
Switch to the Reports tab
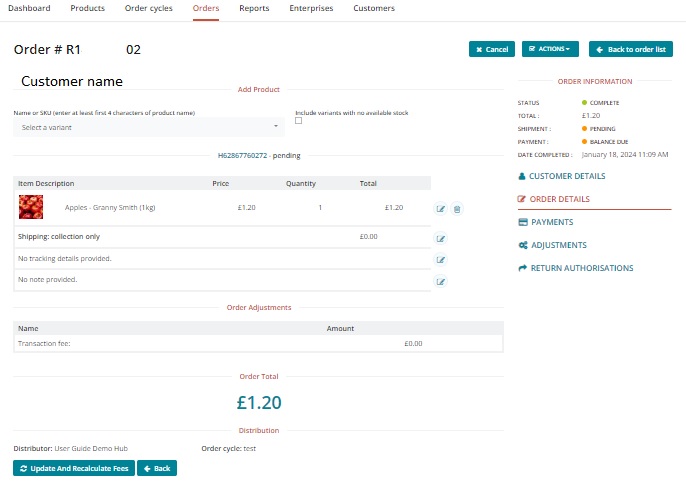[254, 8]
